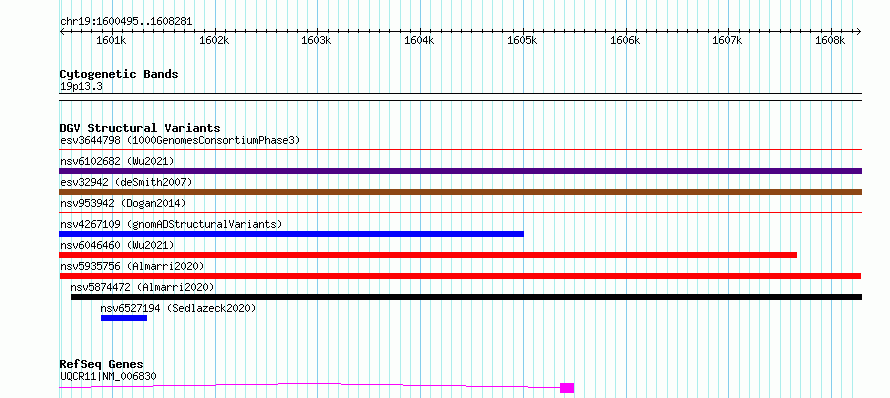Image resolution: width=890 pixels, height=398 pixels.
Task: Click the left arrow of the ruler
Action: [x=62, y=32]
